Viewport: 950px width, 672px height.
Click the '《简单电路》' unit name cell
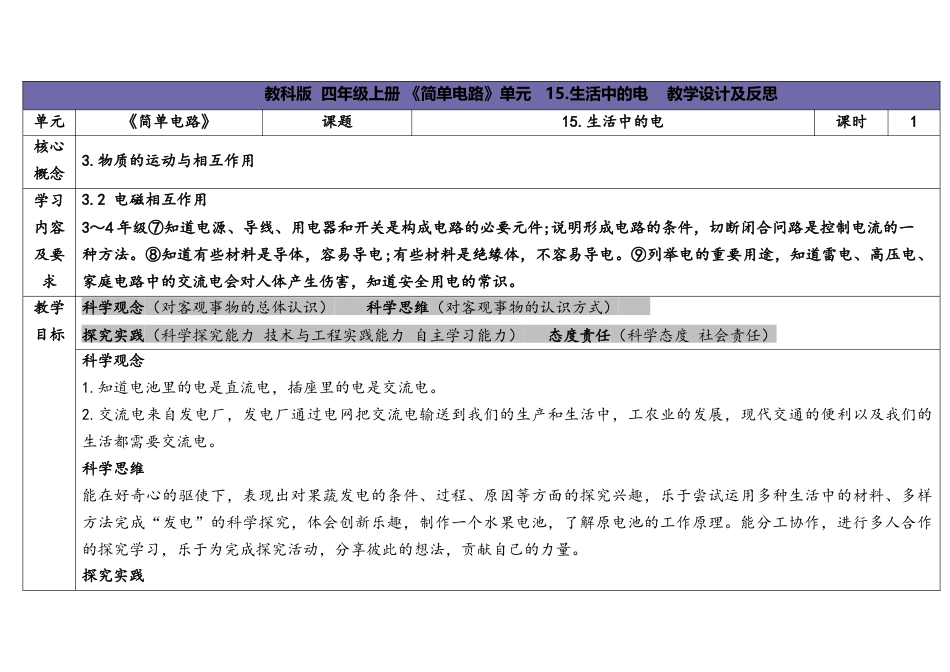pyautogui.click(x=169, y=122)
